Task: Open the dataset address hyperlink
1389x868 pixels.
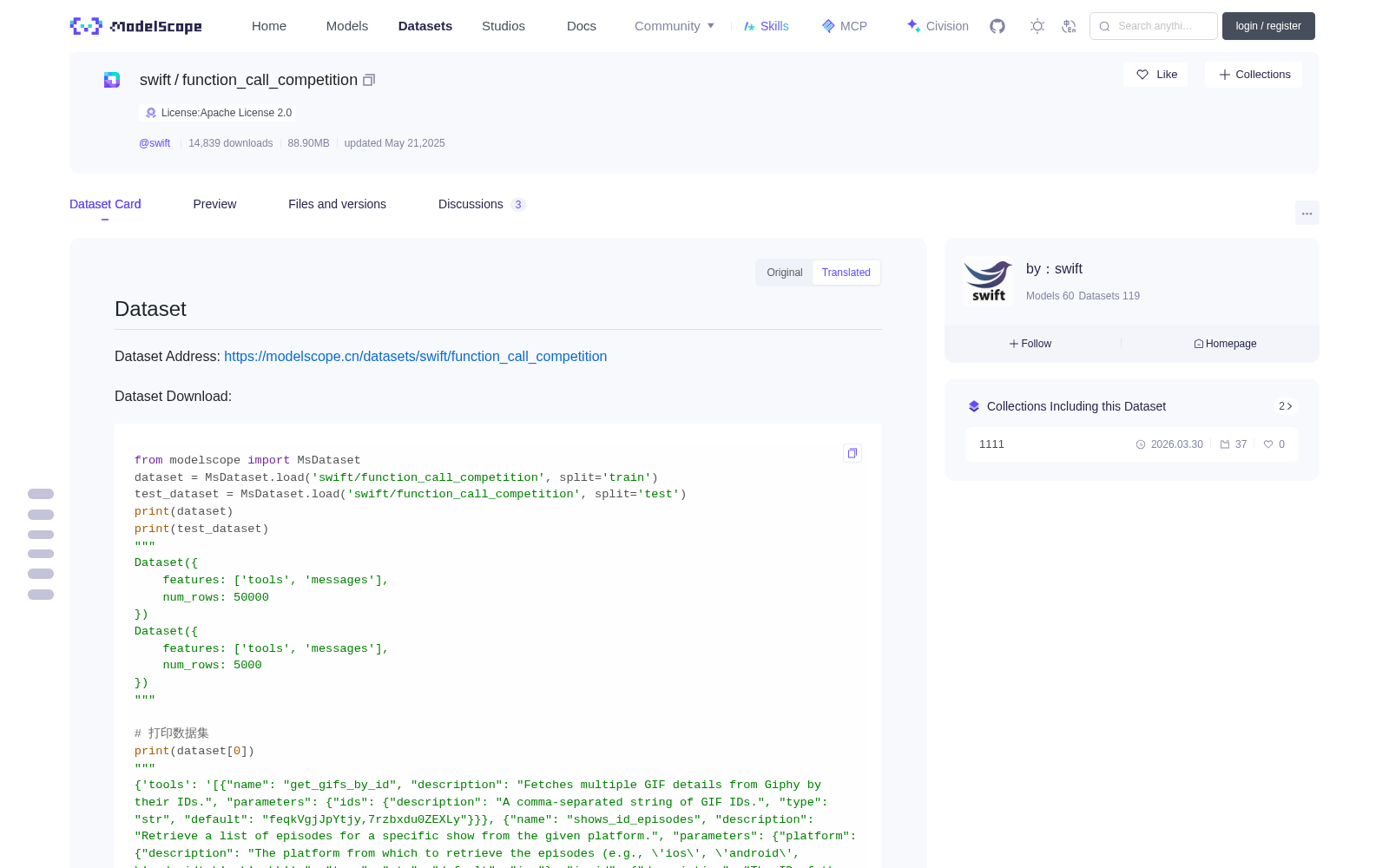Action: [415, 357]
